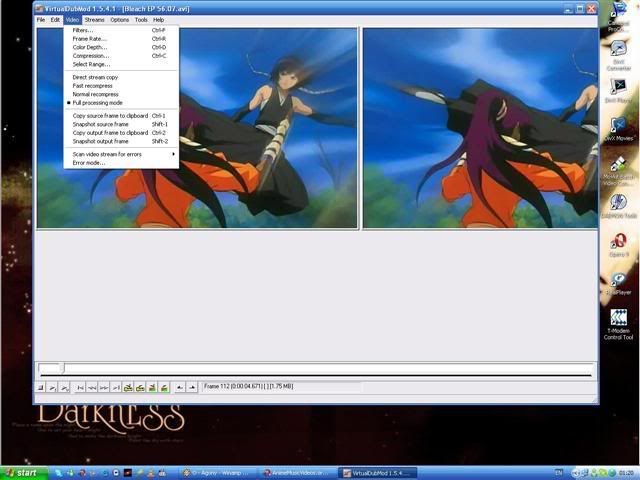Open the Windows Start button
640x480 pixels.
pos(24,473)
